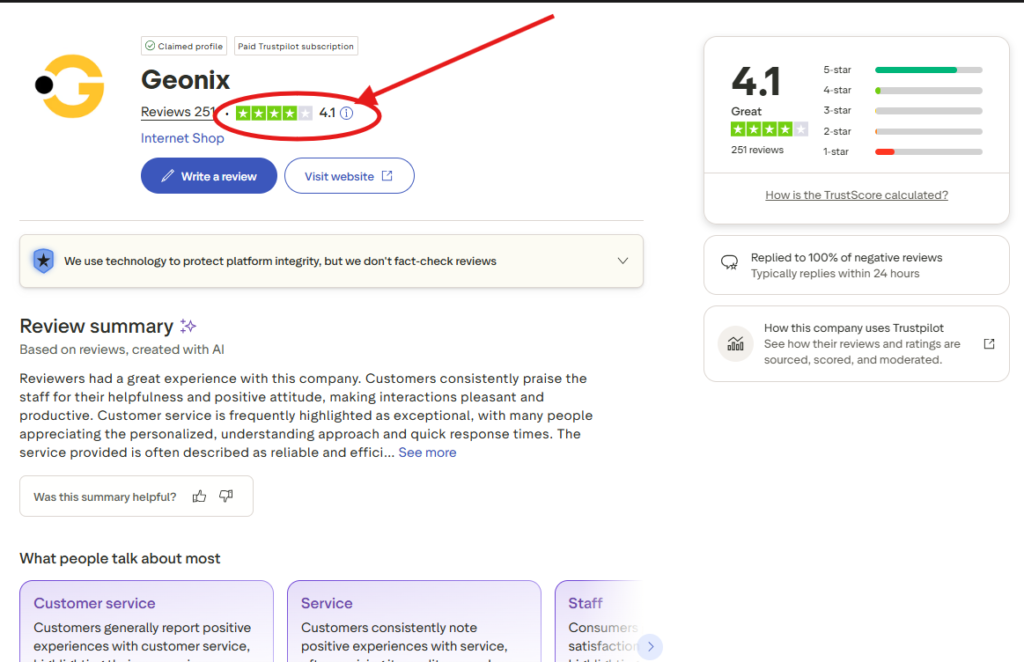Image resolution: width=1024 pixels, height=662 pixels.
Task: Expand the review summary with See more
Action: point(427,452)
